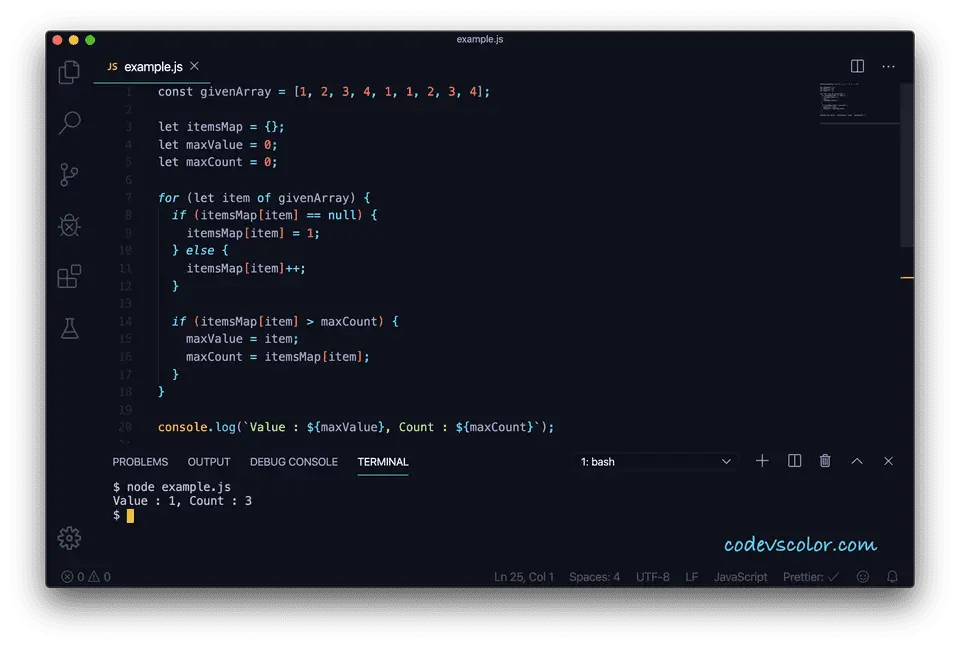Image resolution: width=960 pixels, height=648 pixels.
Task: Kill the terminal with trash icon
Action: tap(824, 461)
